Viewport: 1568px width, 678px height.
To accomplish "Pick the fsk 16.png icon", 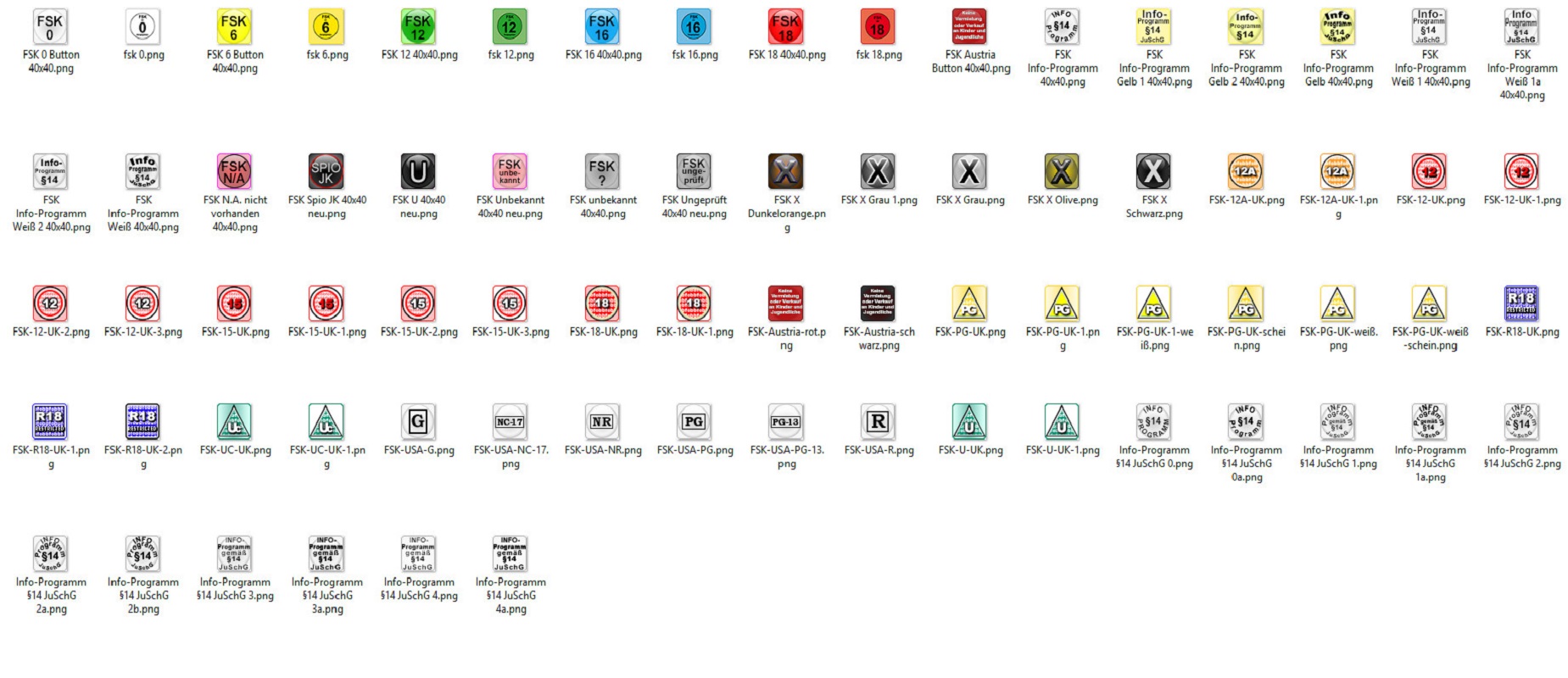I will pos(695,27).
